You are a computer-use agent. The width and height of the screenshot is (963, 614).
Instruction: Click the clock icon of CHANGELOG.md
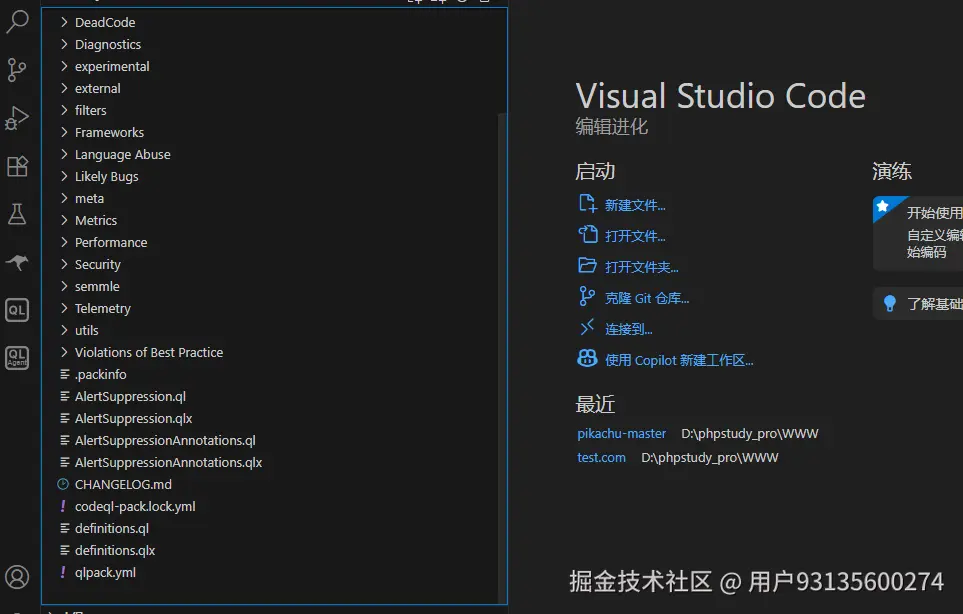63,484
